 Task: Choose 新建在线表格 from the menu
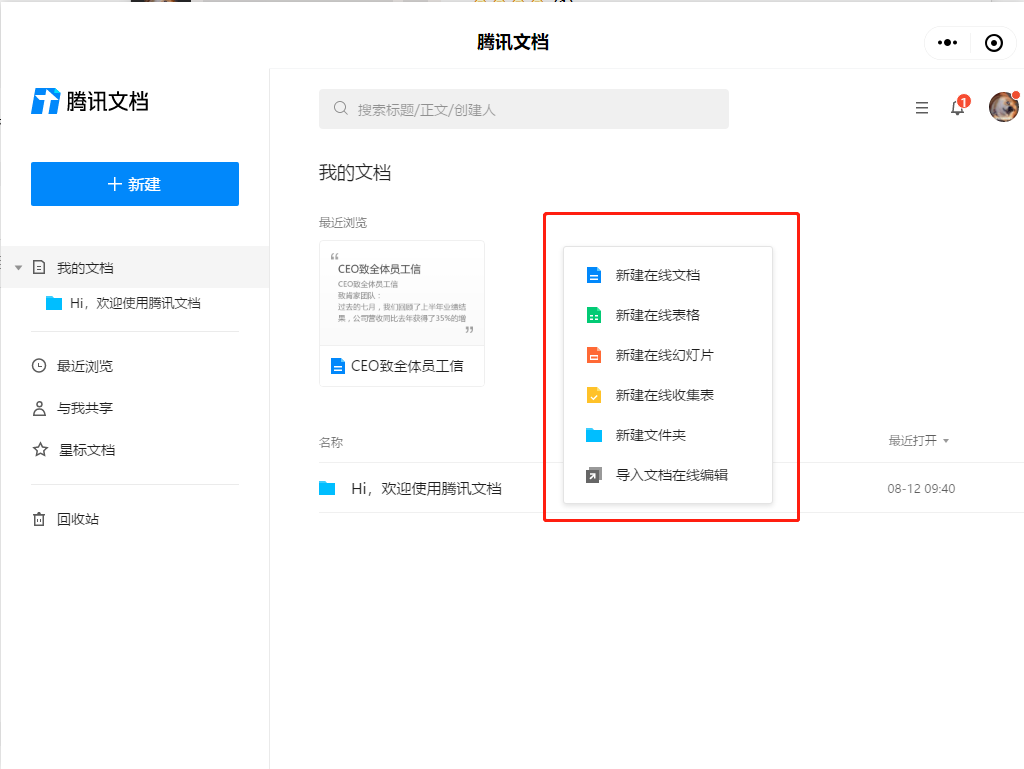(x=667, y=315)
